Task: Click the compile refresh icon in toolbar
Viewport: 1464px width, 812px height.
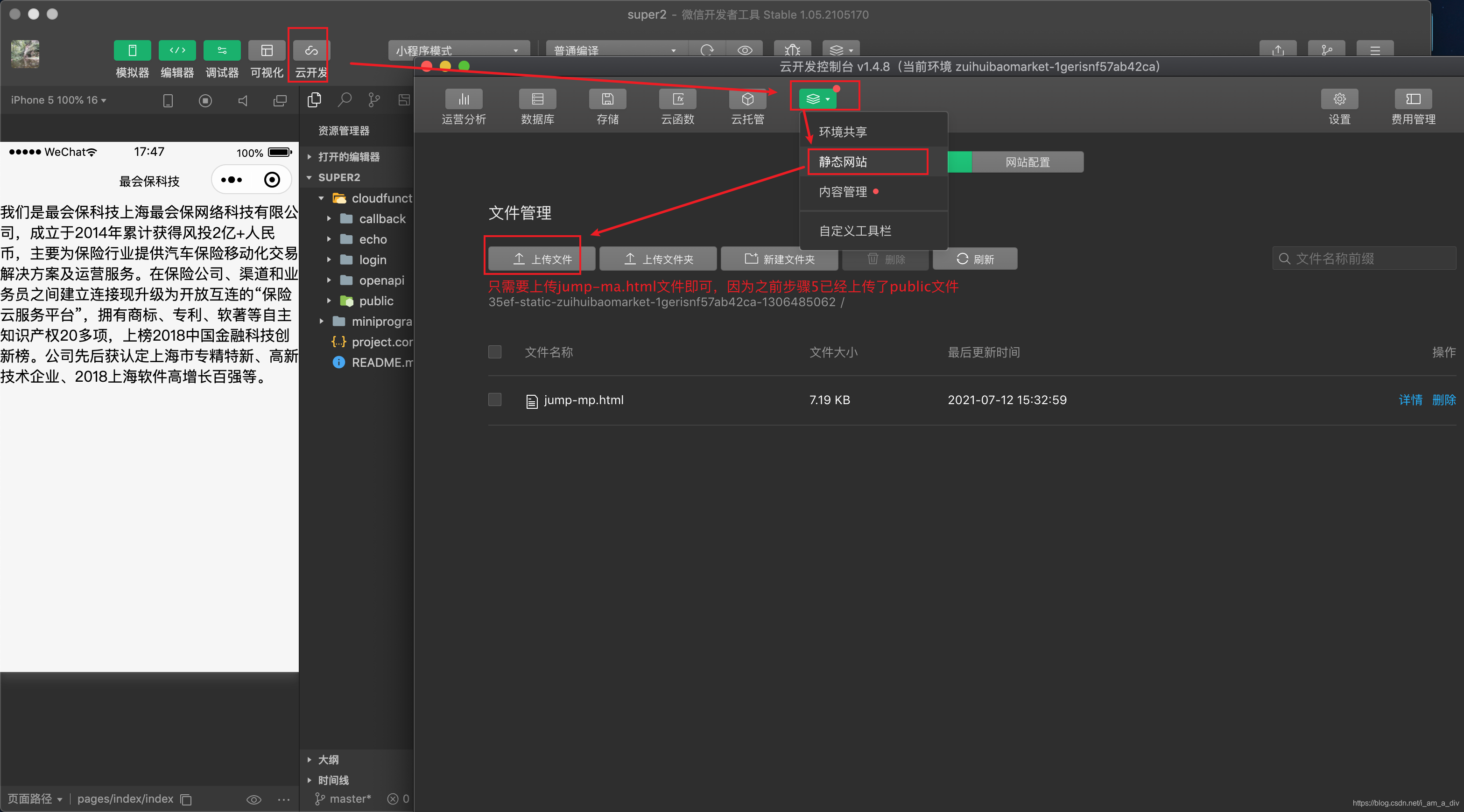Action: tap(707, 50)
